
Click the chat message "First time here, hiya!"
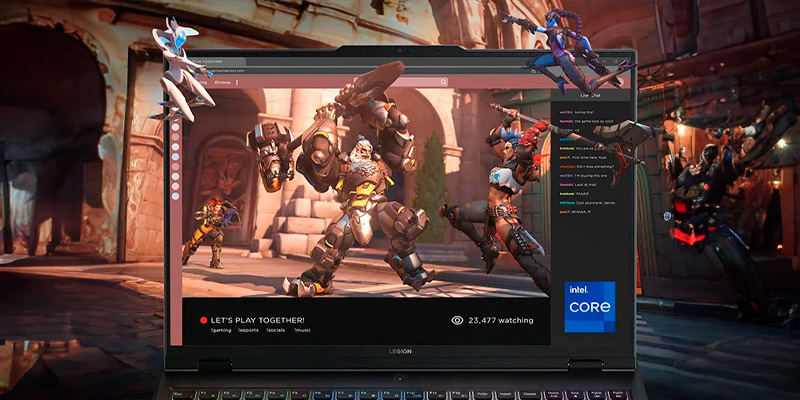pos(588,157)
